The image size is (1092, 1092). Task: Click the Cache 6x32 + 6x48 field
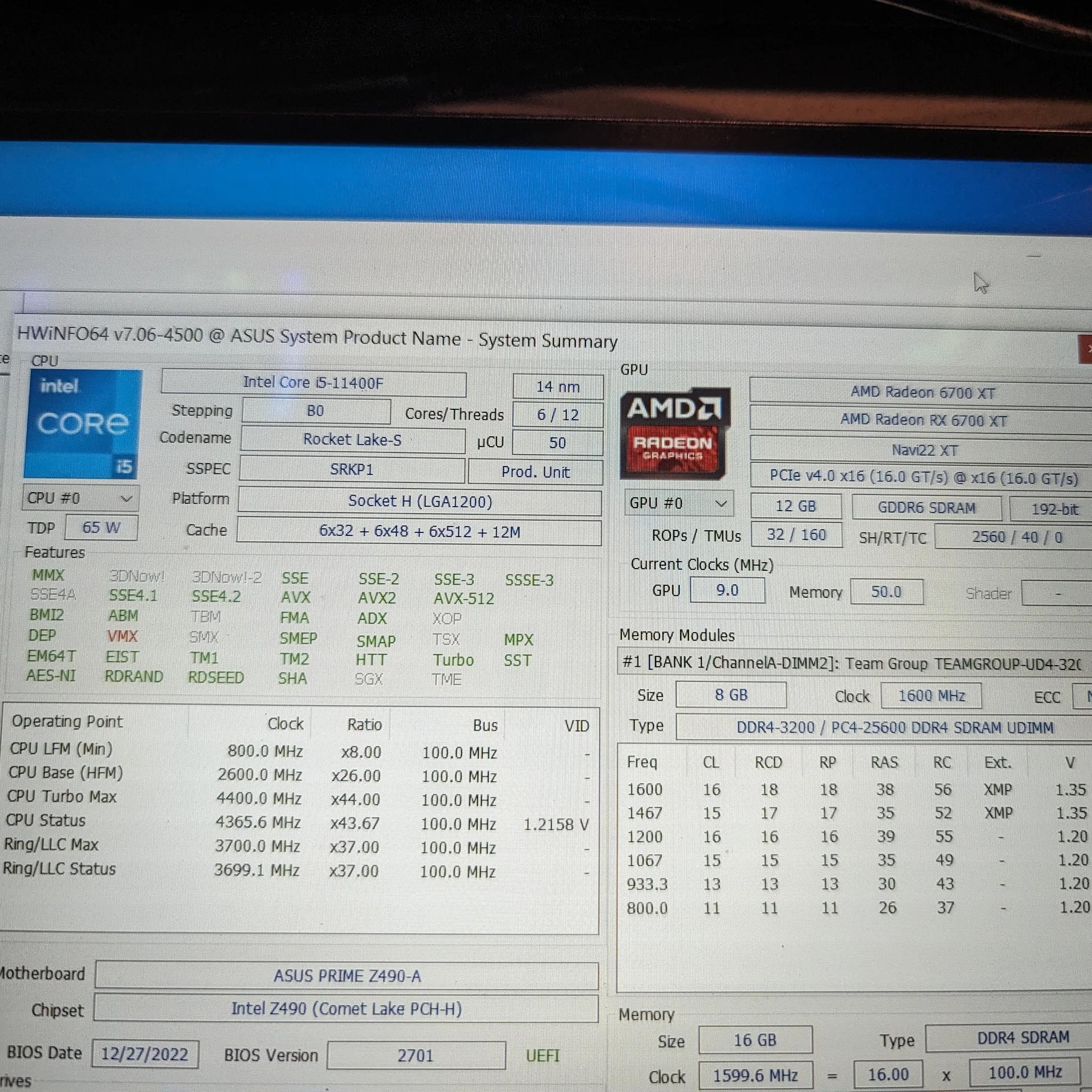[420, 532]
